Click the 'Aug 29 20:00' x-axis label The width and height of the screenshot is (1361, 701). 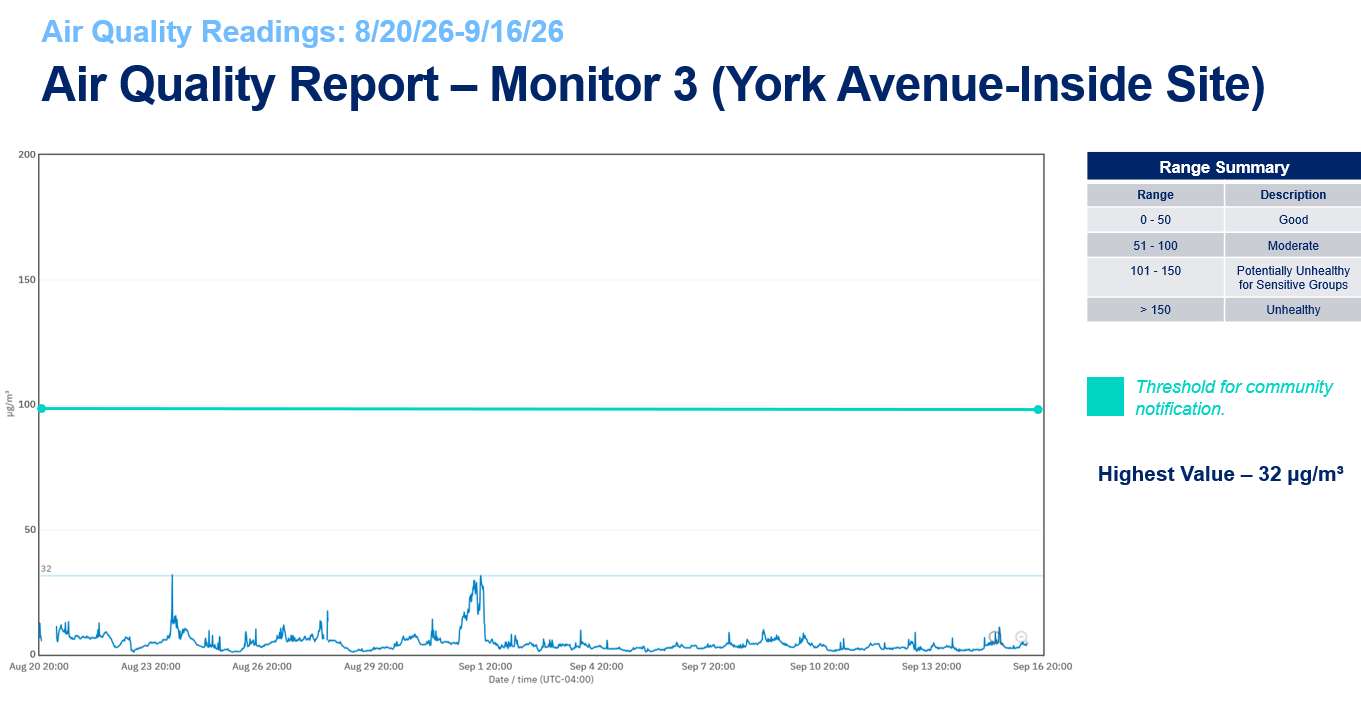[x=374, y=666]
